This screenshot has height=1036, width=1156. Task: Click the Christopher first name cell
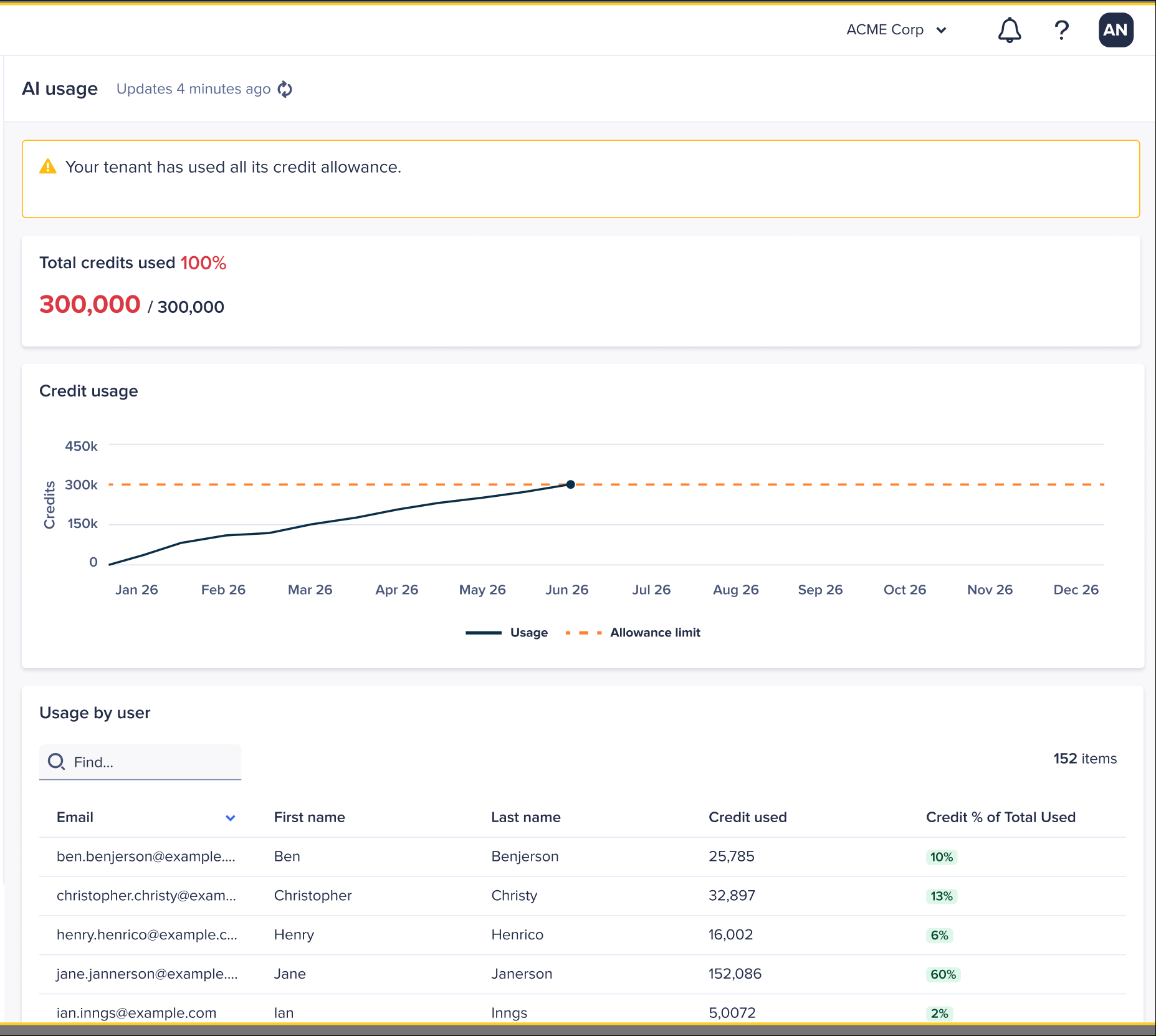click(x=313, y=896)
